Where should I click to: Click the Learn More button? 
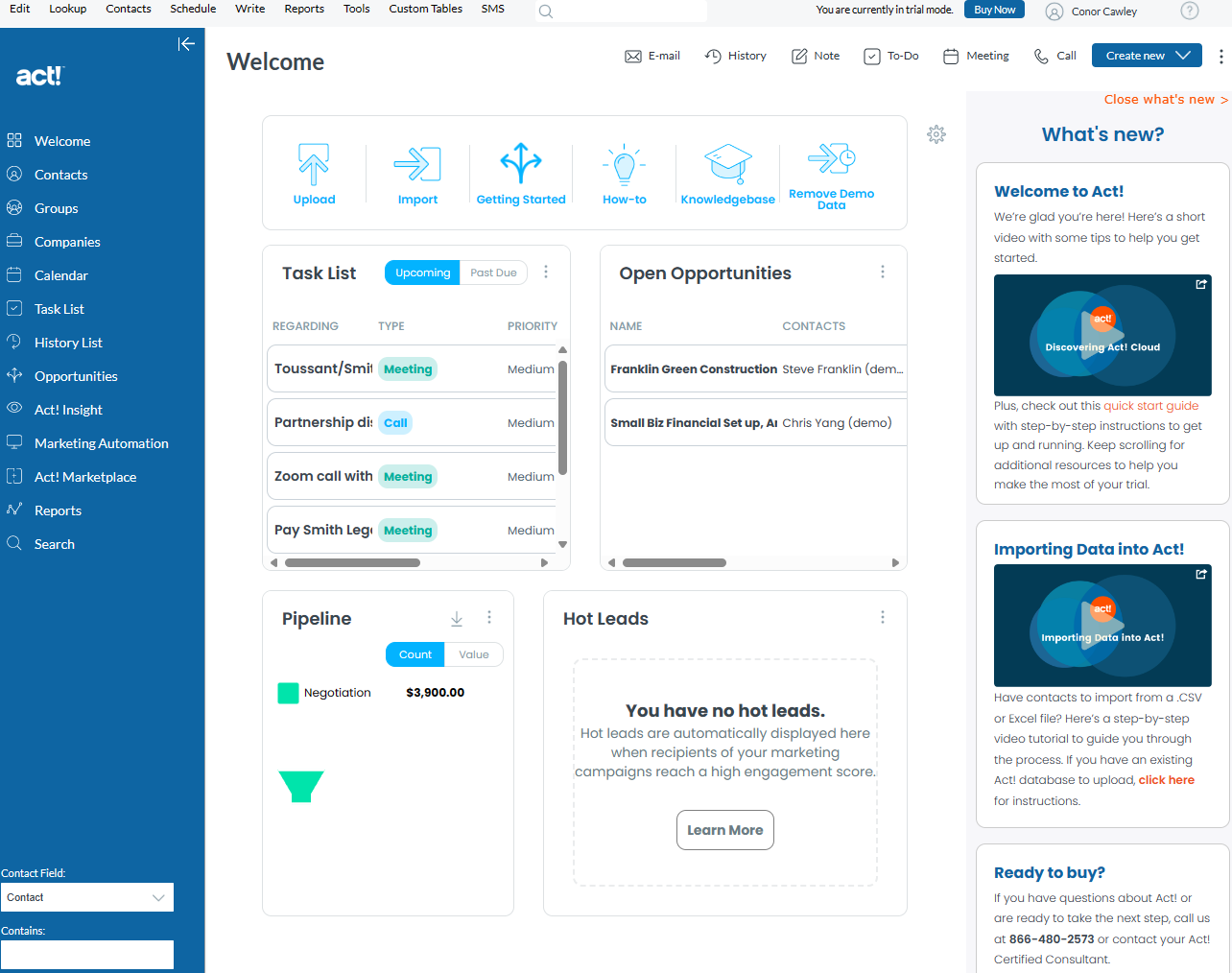pyautogui.click(x=725, y=830)
